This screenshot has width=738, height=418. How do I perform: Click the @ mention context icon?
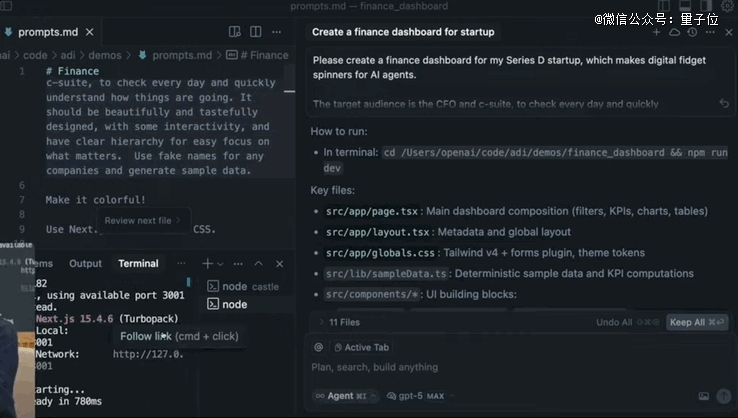click(x=319, y=347)
